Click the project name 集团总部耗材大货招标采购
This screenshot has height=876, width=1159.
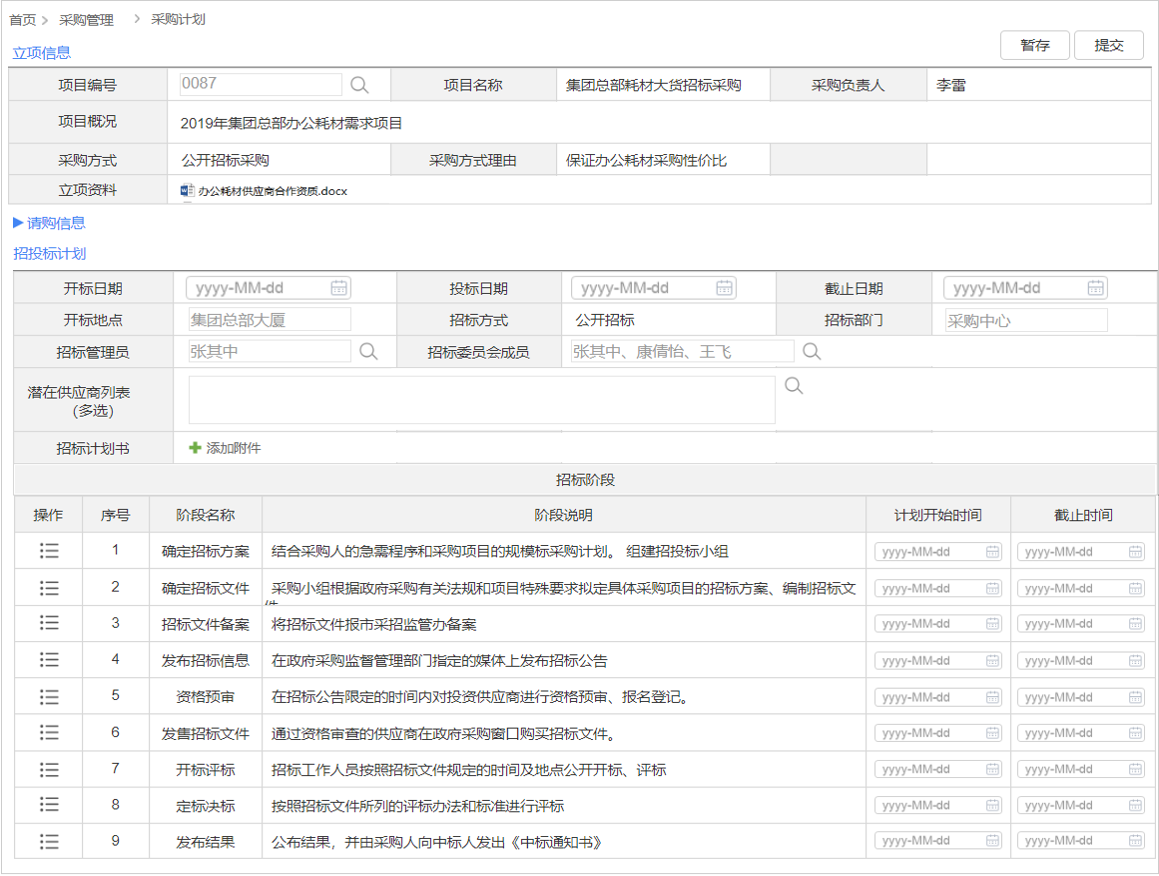(653, 85)
